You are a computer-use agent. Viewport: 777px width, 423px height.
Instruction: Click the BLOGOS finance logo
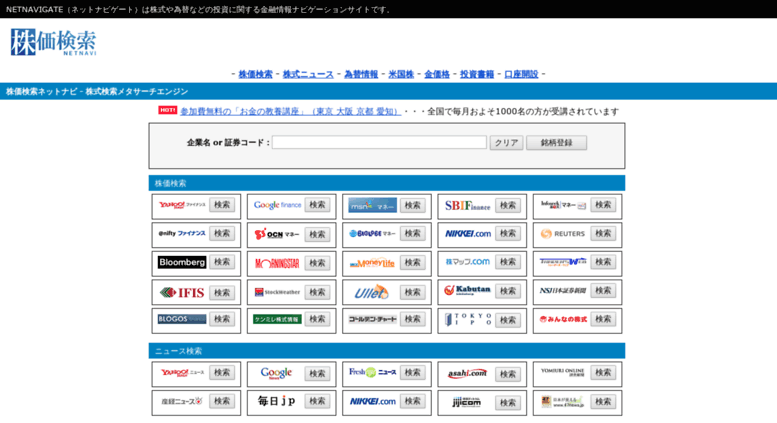[x=182, y=319]
